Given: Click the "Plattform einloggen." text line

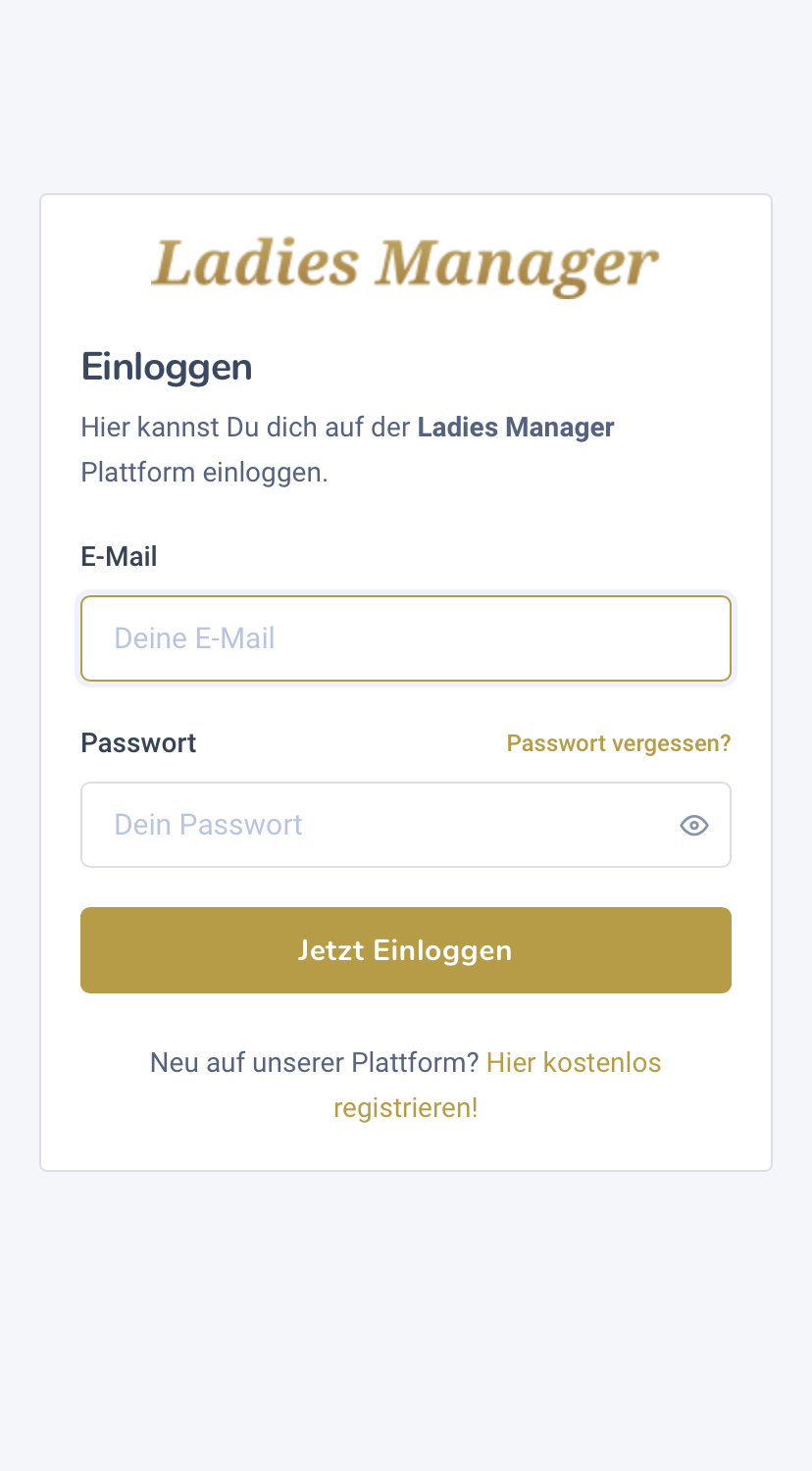Looking at the screenshot, I should point(204,473).
